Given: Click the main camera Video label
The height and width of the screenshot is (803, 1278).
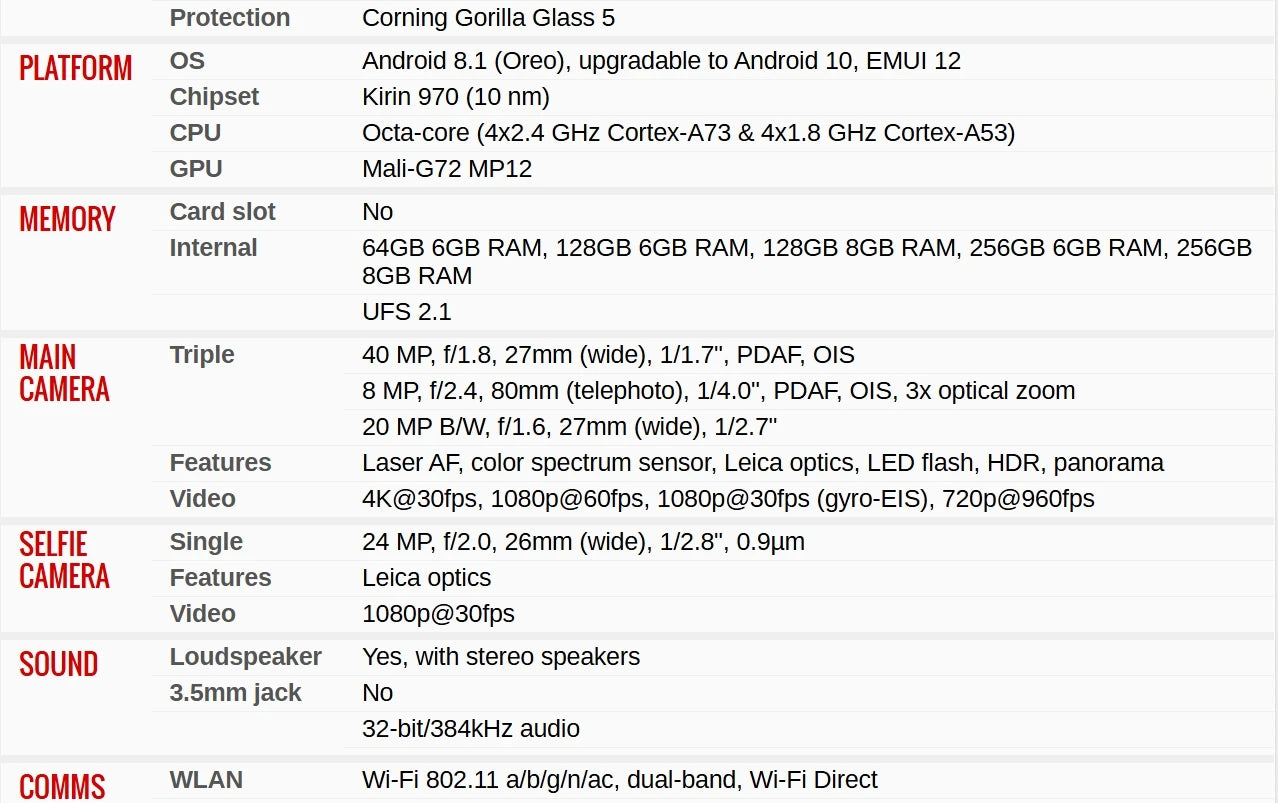Looking at the screenshot, I should click(202, 499).
